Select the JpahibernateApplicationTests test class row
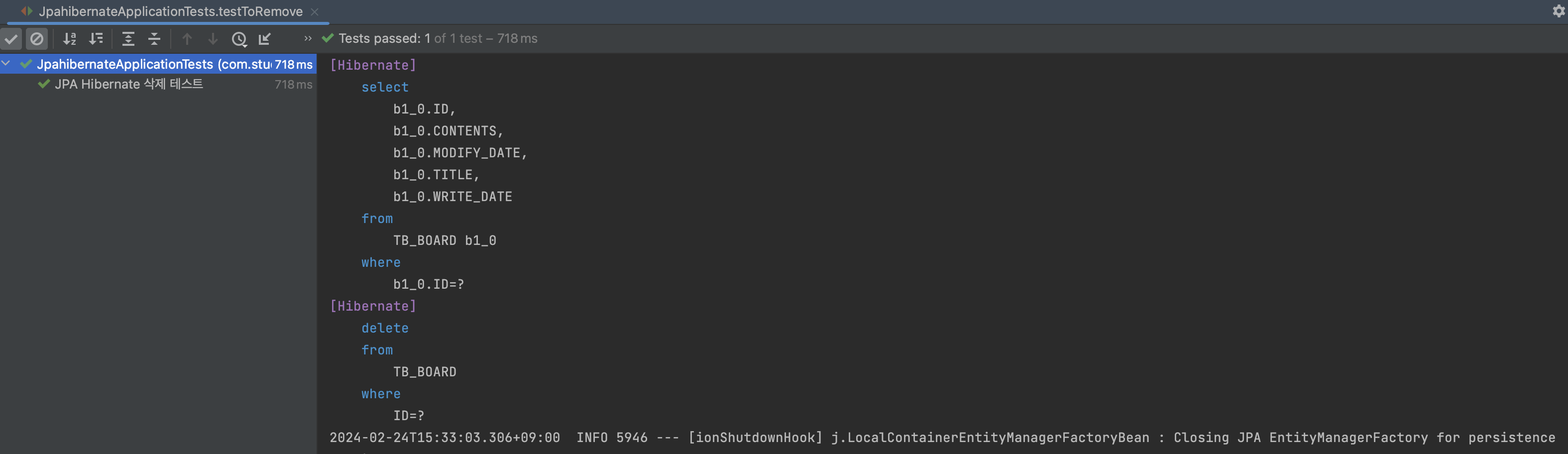 (158, 64)
